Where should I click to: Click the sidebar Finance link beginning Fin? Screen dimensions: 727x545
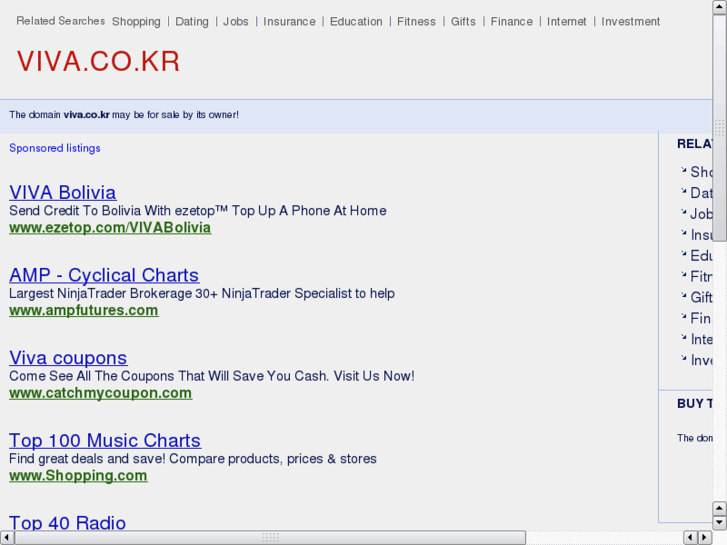point(701,319)
